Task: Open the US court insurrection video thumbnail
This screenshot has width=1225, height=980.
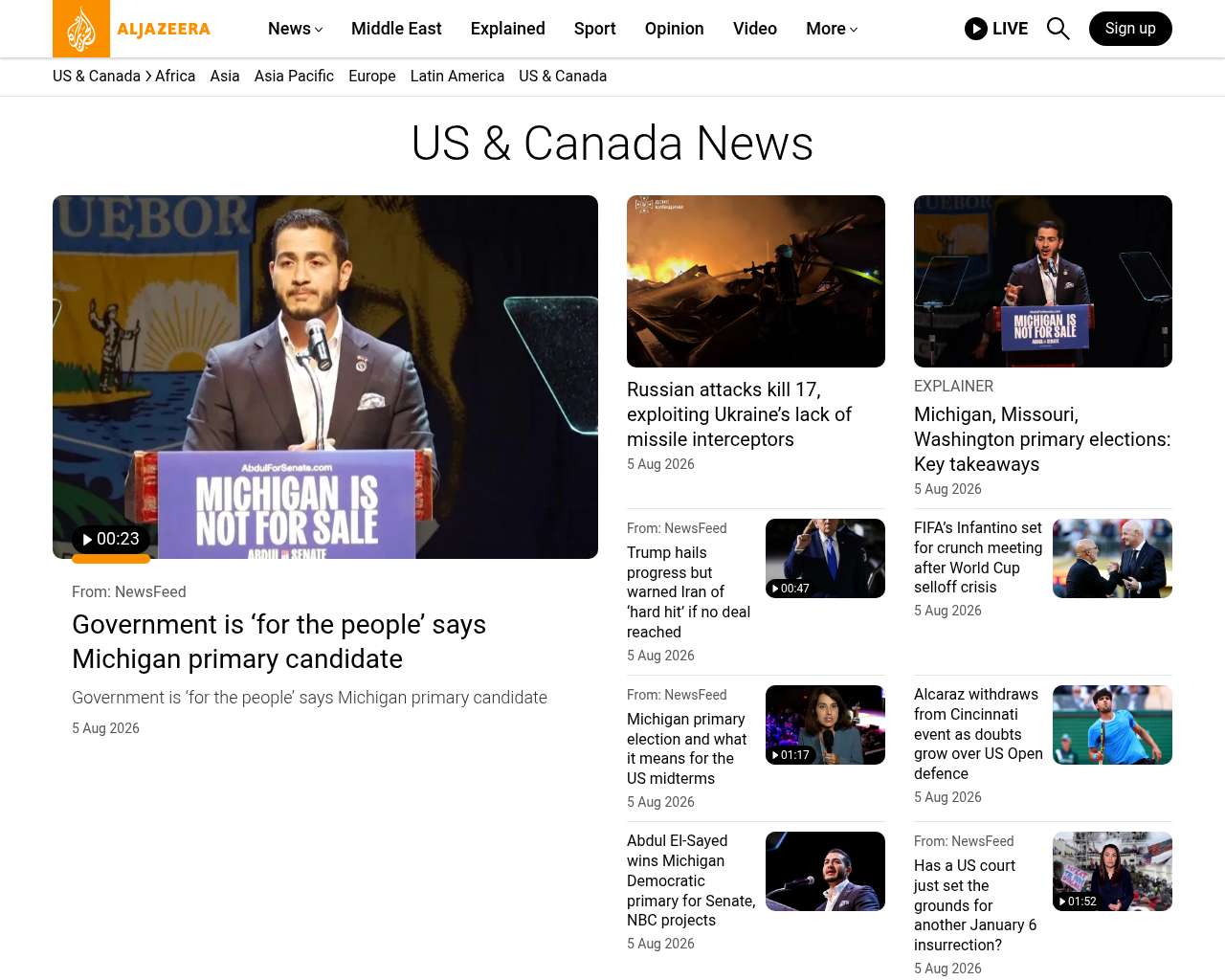Action: 1112,872
